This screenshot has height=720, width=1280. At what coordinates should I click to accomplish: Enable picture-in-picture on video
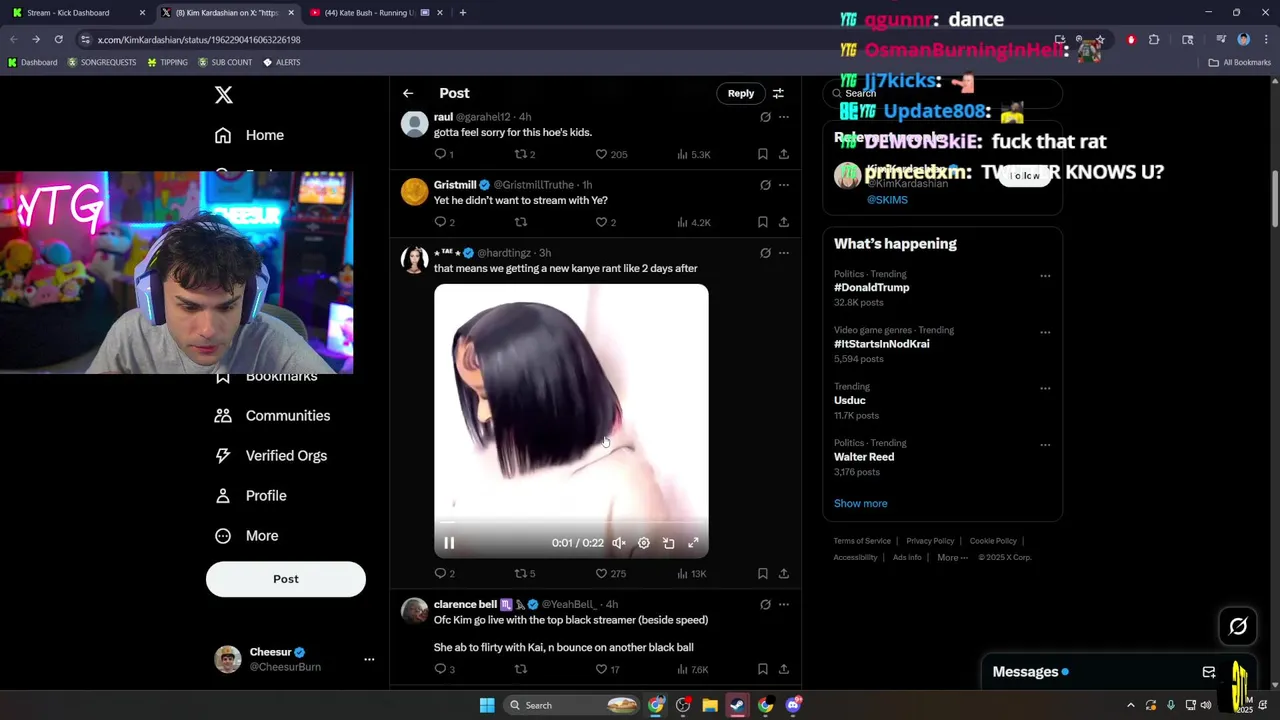[669, 543]
